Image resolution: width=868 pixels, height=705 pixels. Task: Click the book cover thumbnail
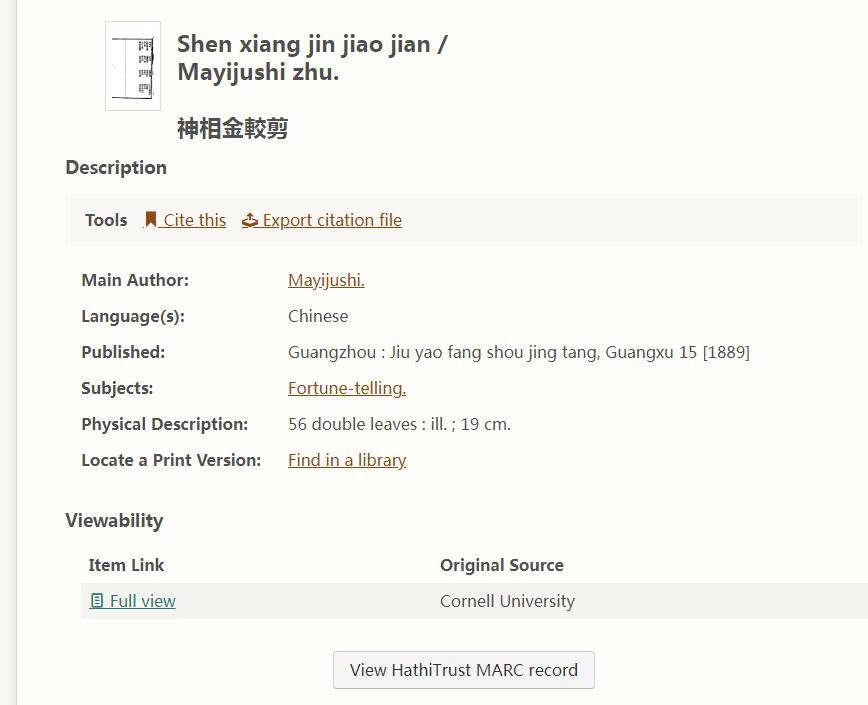click(133, 66)
